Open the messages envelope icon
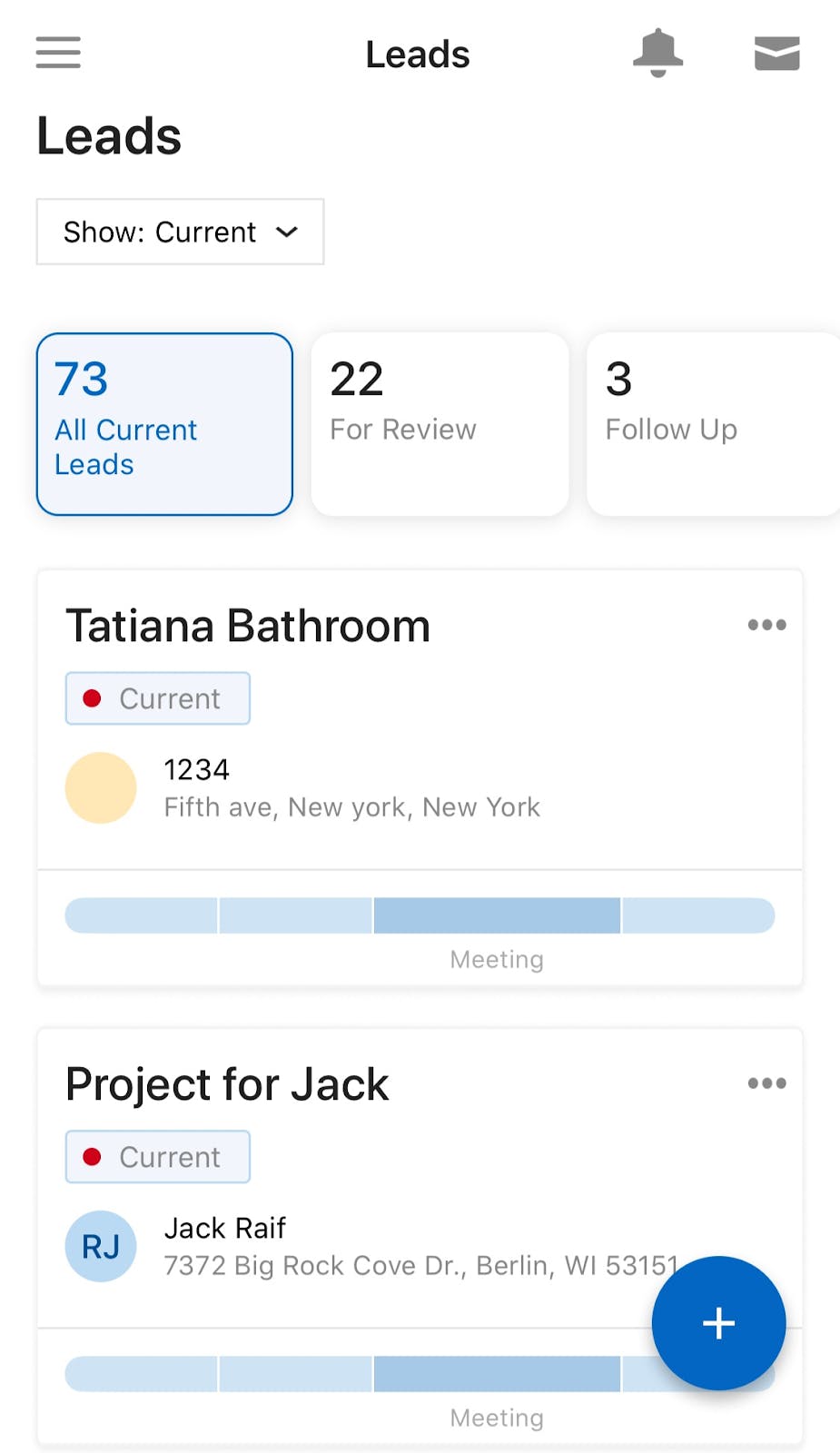Image resolution: width=840 pixels, height=1453 pixels. [x=776, y=54]
